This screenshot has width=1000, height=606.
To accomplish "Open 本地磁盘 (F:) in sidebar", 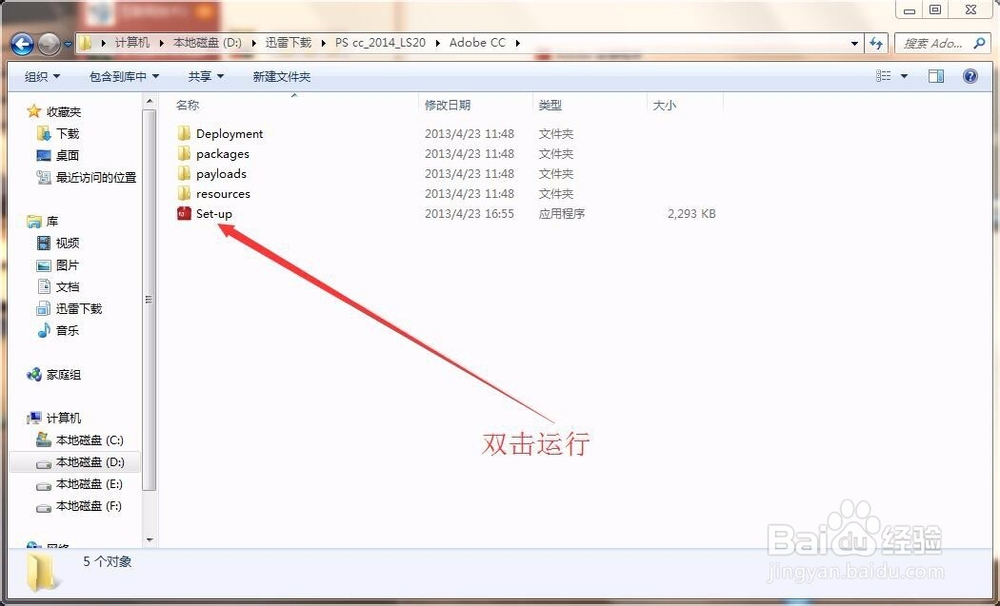I will (89, 506).
